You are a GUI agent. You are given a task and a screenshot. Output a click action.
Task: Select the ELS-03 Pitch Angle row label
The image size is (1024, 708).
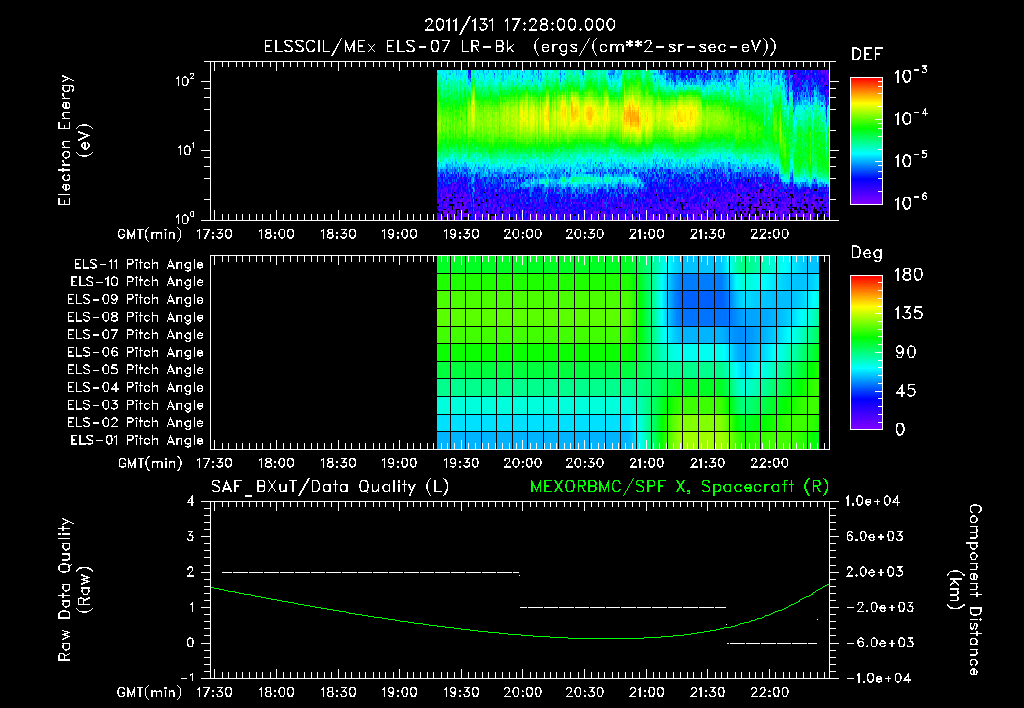[136, 406]
